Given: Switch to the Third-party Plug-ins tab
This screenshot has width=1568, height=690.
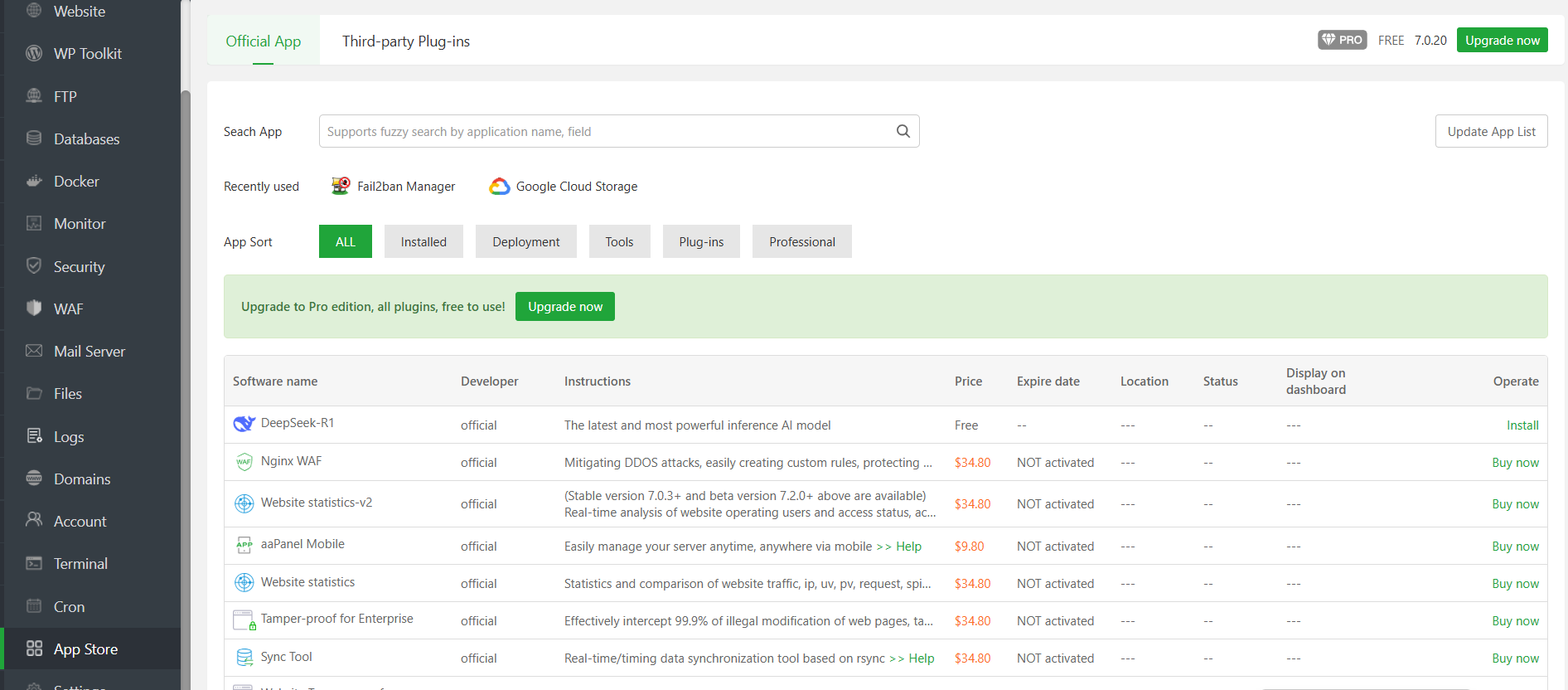Looking at the screenshot, I should (406, 41).
